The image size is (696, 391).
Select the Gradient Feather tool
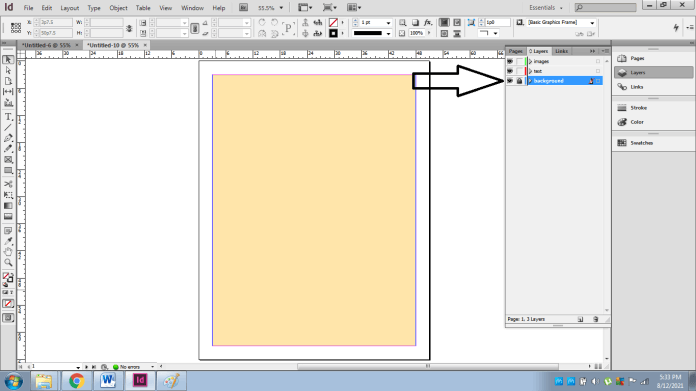click(x=8, y=217)
